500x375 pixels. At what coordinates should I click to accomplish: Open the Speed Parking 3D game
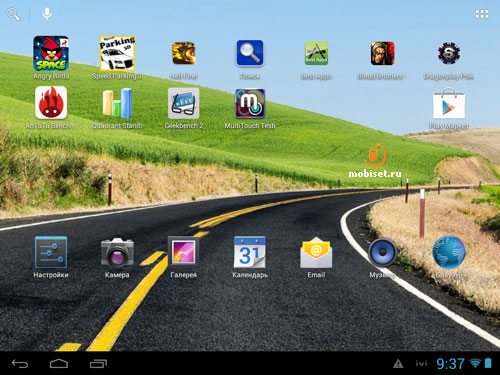coord(117,53)
